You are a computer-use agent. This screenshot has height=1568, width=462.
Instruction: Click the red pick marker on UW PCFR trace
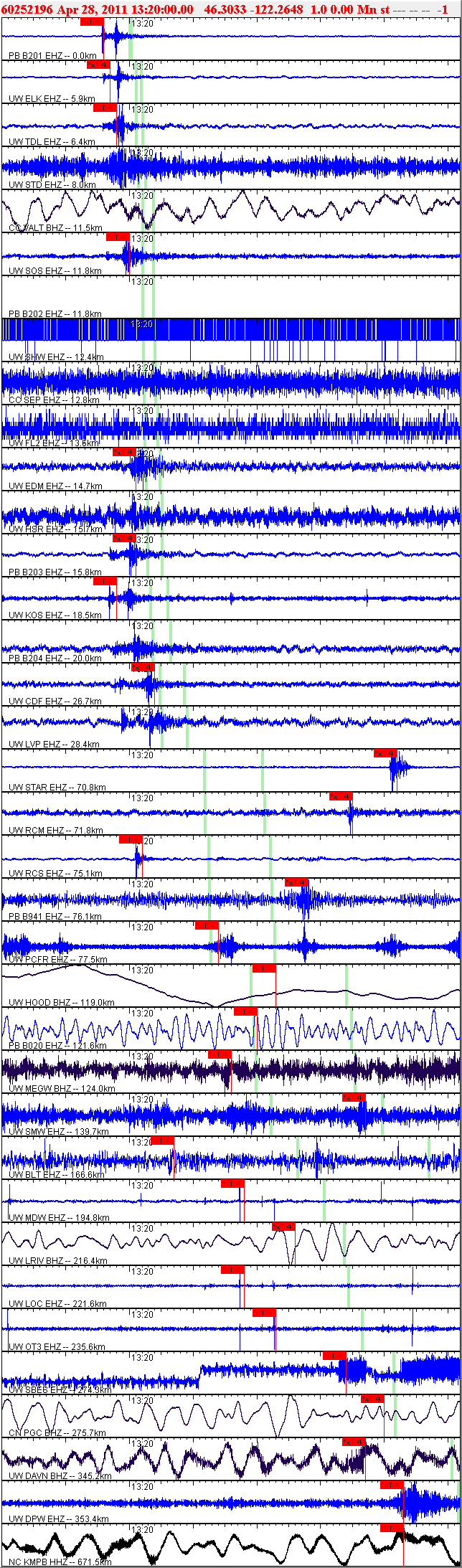tap(207, 925)
